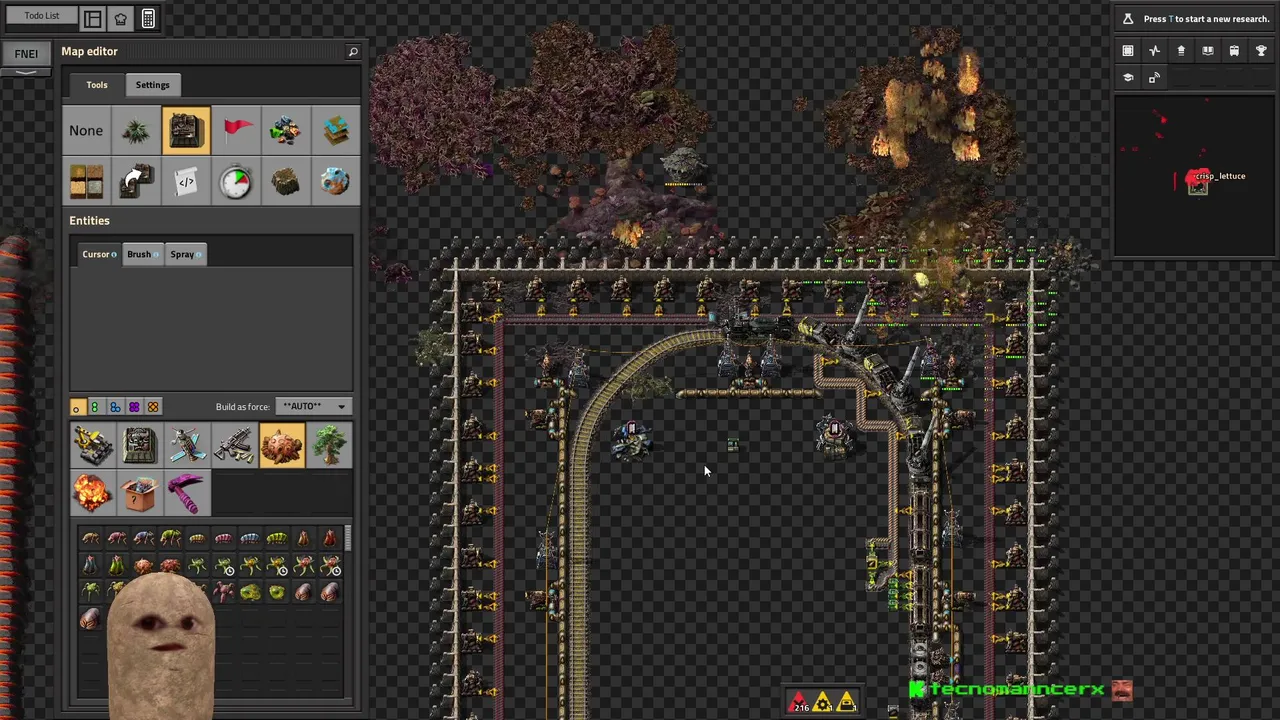
Task: Choose the assembling machine entity category
Action: click(140, 445)
